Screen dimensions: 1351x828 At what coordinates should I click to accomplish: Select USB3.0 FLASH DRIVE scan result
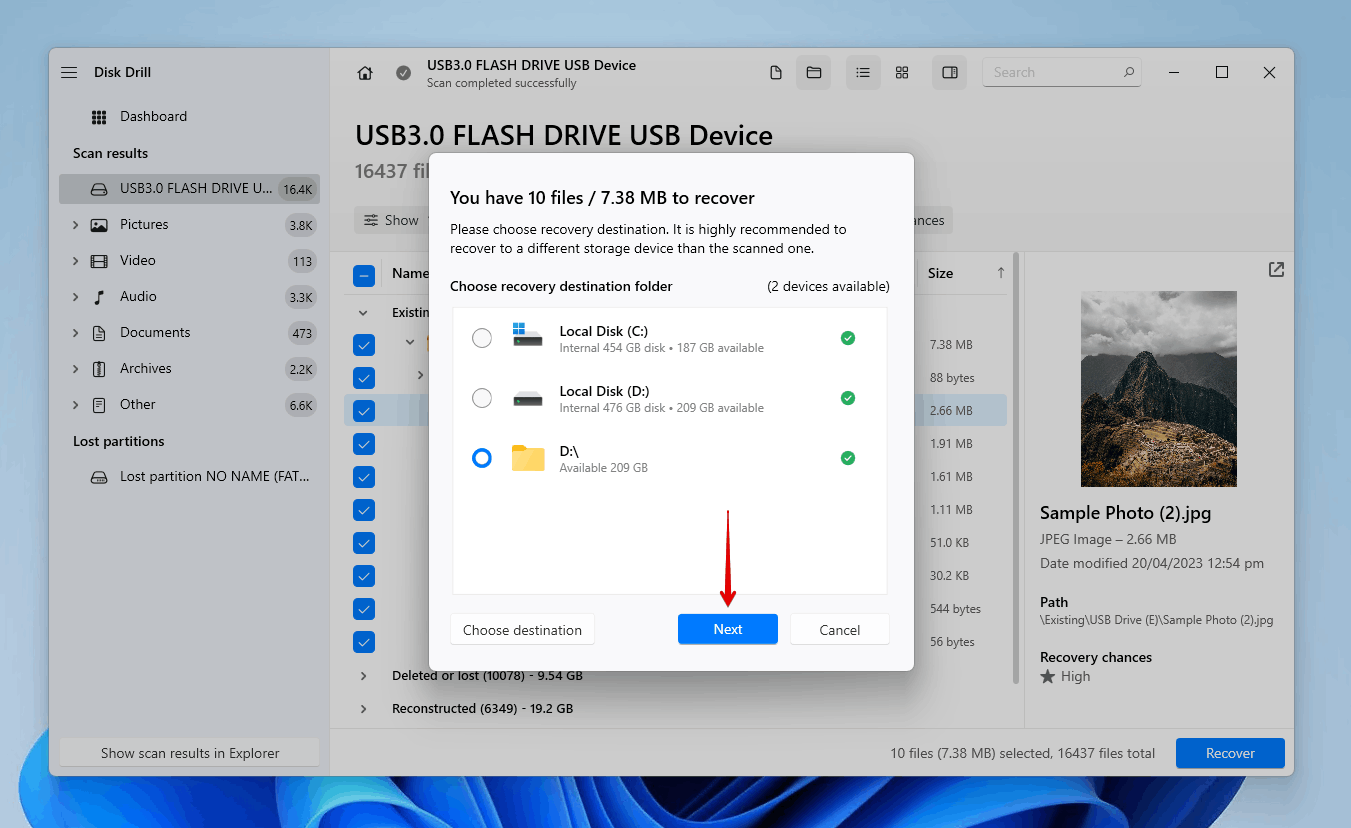[190, 189]
